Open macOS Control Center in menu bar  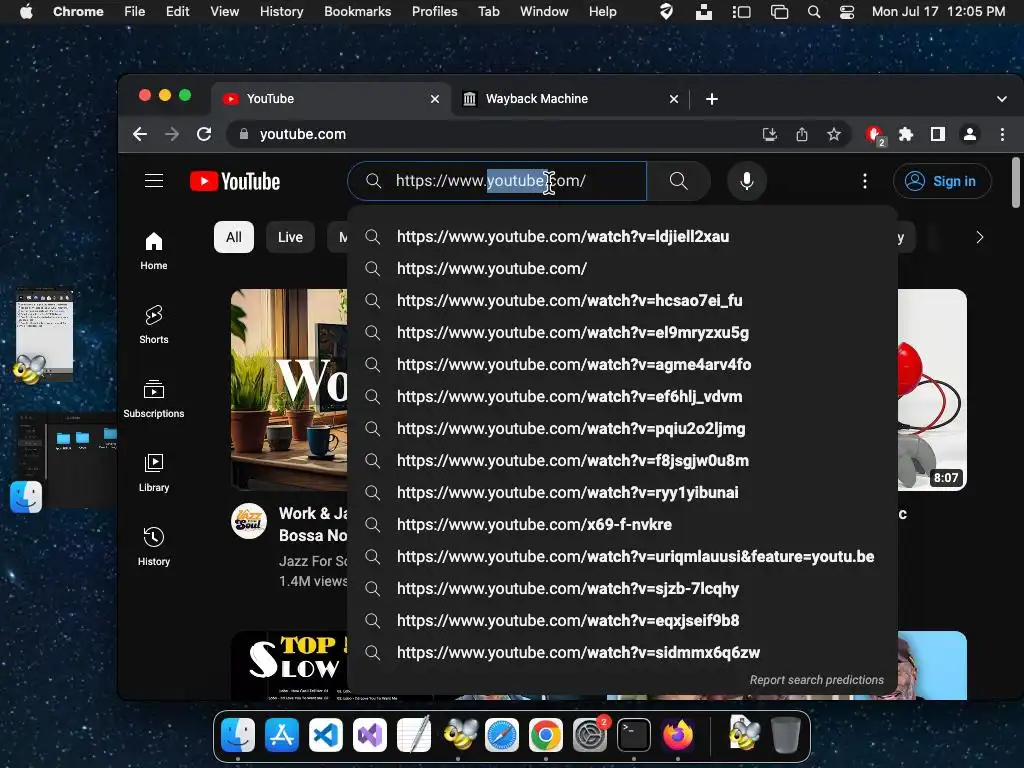coord(846,12)
